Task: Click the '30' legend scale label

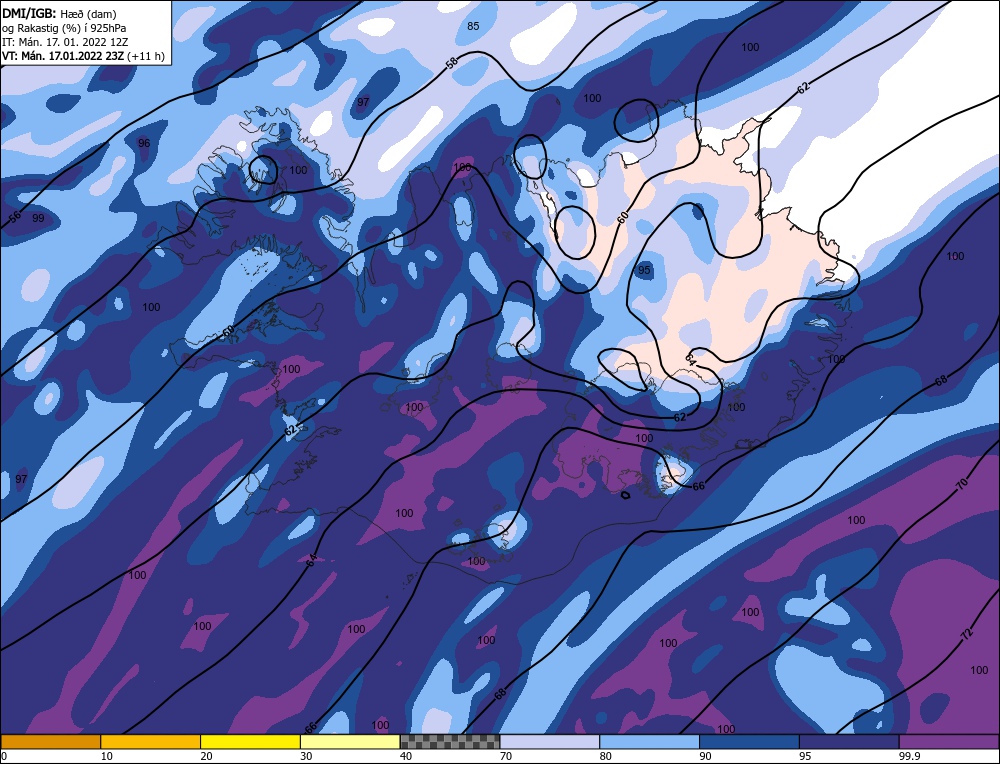Action: [x=307, y=756]
